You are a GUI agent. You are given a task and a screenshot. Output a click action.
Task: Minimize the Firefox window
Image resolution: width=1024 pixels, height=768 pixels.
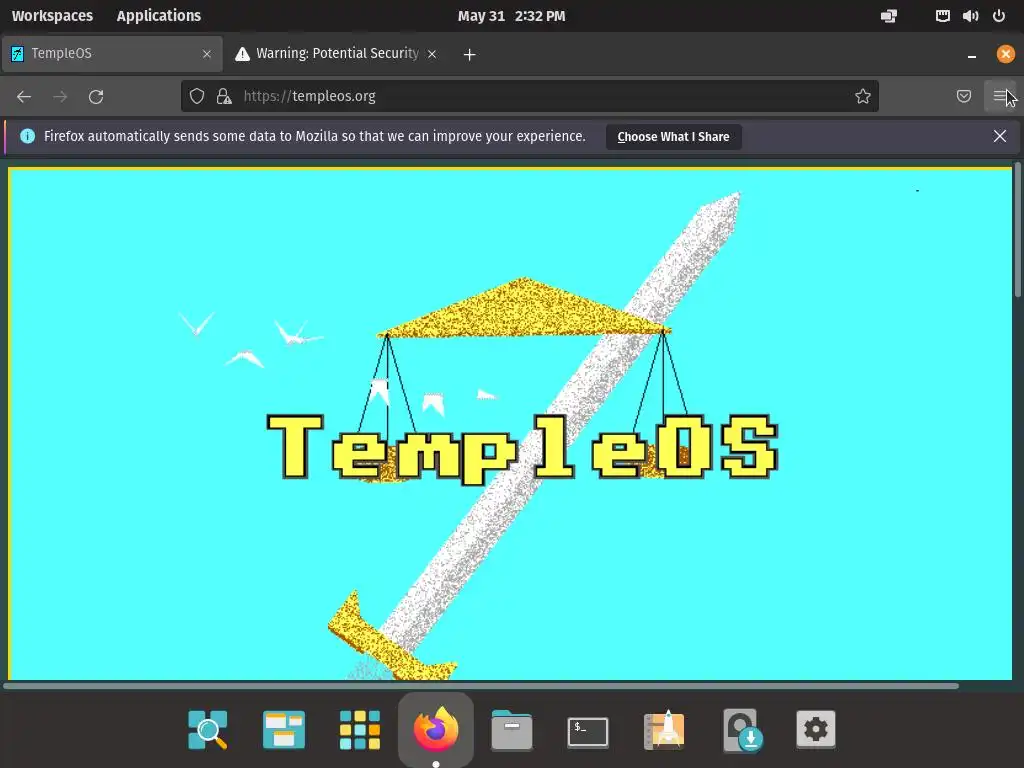pos(972,55)
